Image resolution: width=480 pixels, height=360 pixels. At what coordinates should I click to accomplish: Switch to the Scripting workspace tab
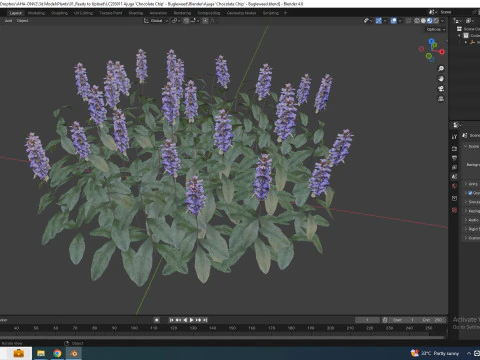pyautogui.click(x=271, y=13)
